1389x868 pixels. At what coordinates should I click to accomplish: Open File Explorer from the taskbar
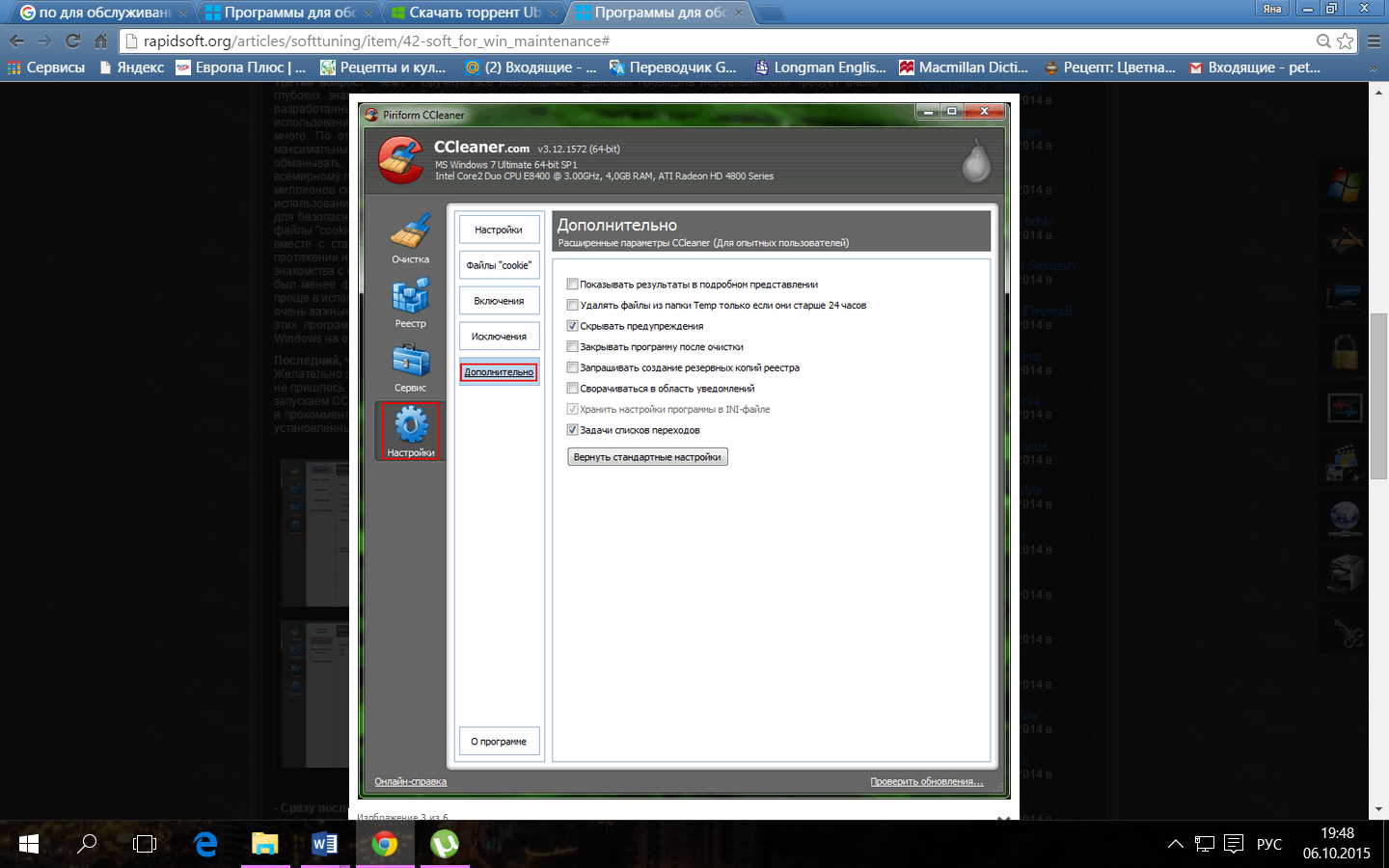tap(265, 844)
